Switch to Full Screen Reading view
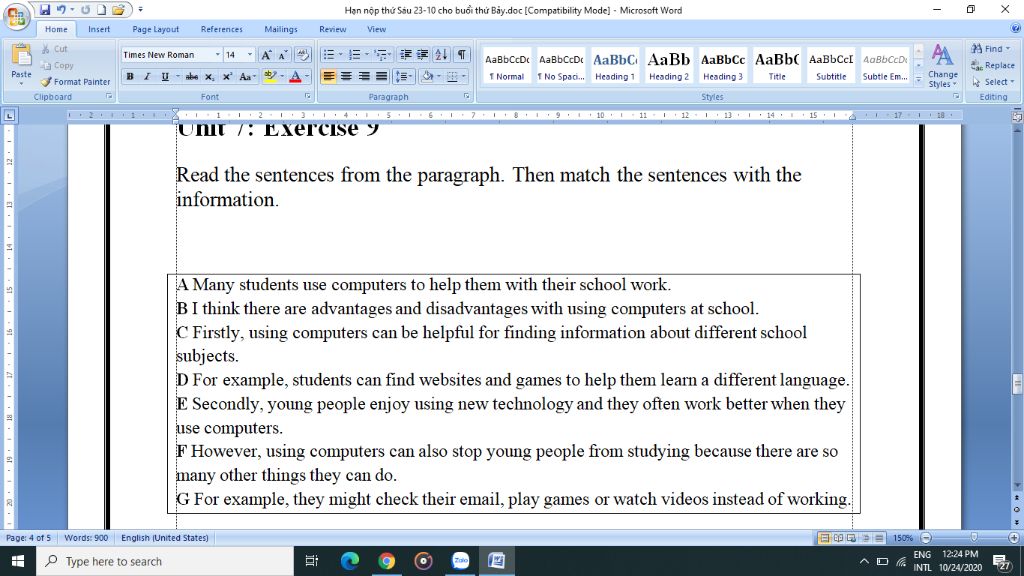 point(838,538)
